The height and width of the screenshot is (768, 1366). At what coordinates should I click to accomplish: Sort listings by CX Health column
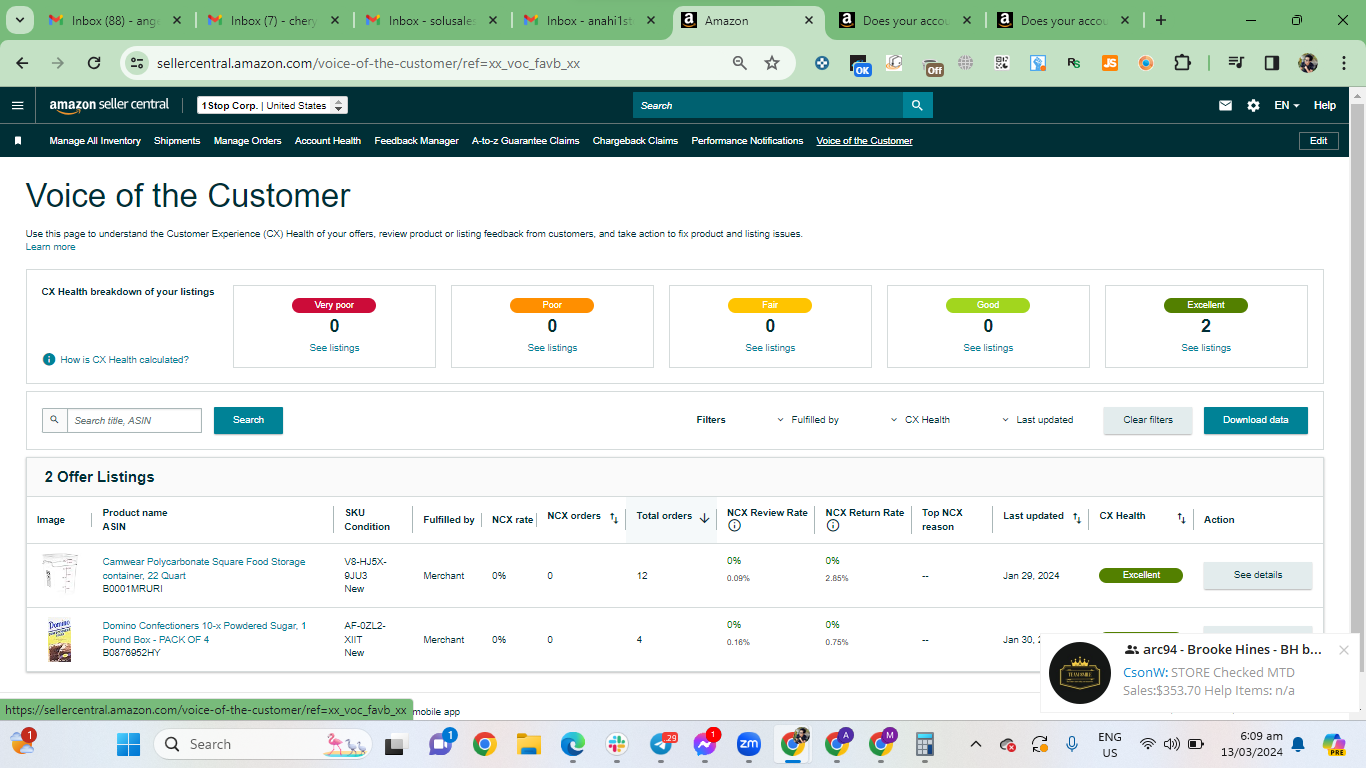tap(1181, 517)
